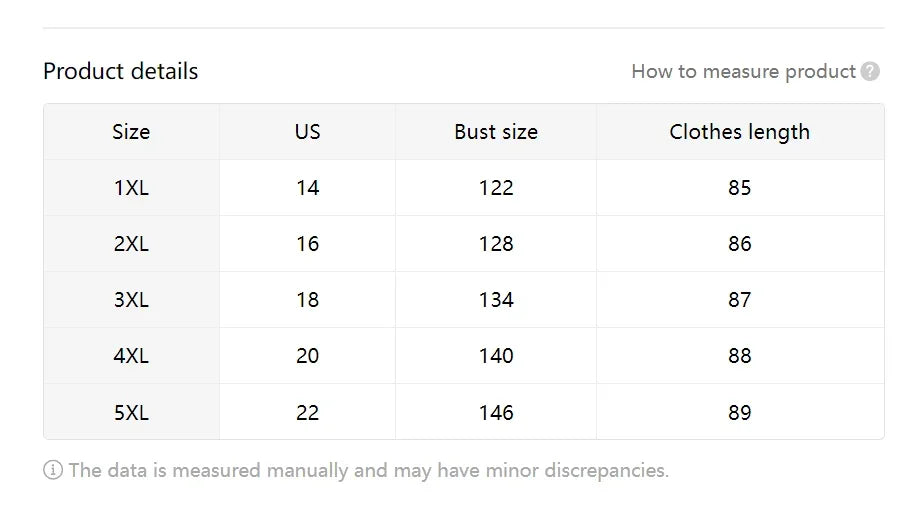Image resolution: width=917 pixels, height=510 pixels.
Task: Click the manual measurement disclaimer text
Action: point(368,470)
